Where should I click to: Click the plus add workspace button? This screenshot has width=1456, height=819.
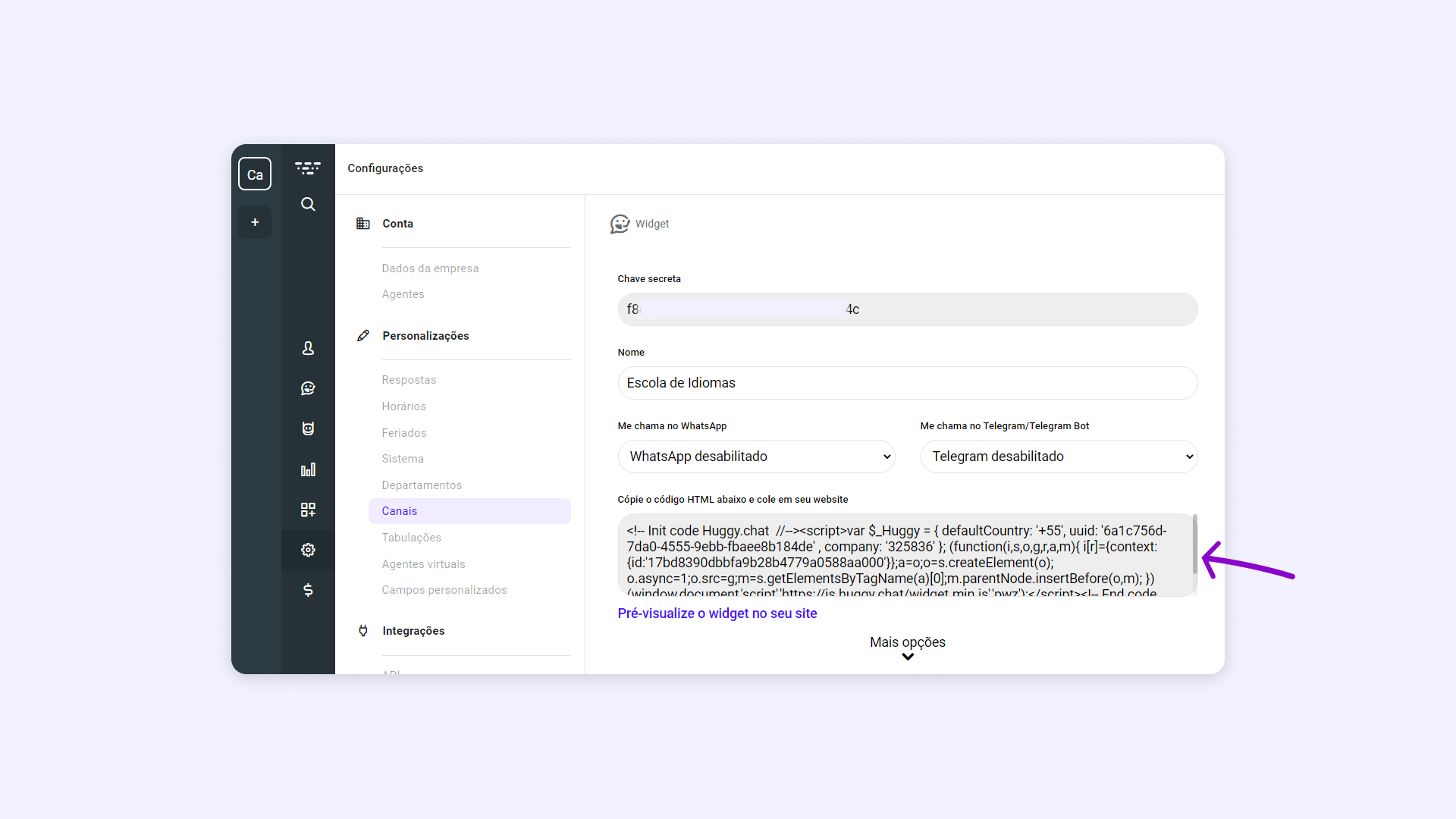click(255, 222)
